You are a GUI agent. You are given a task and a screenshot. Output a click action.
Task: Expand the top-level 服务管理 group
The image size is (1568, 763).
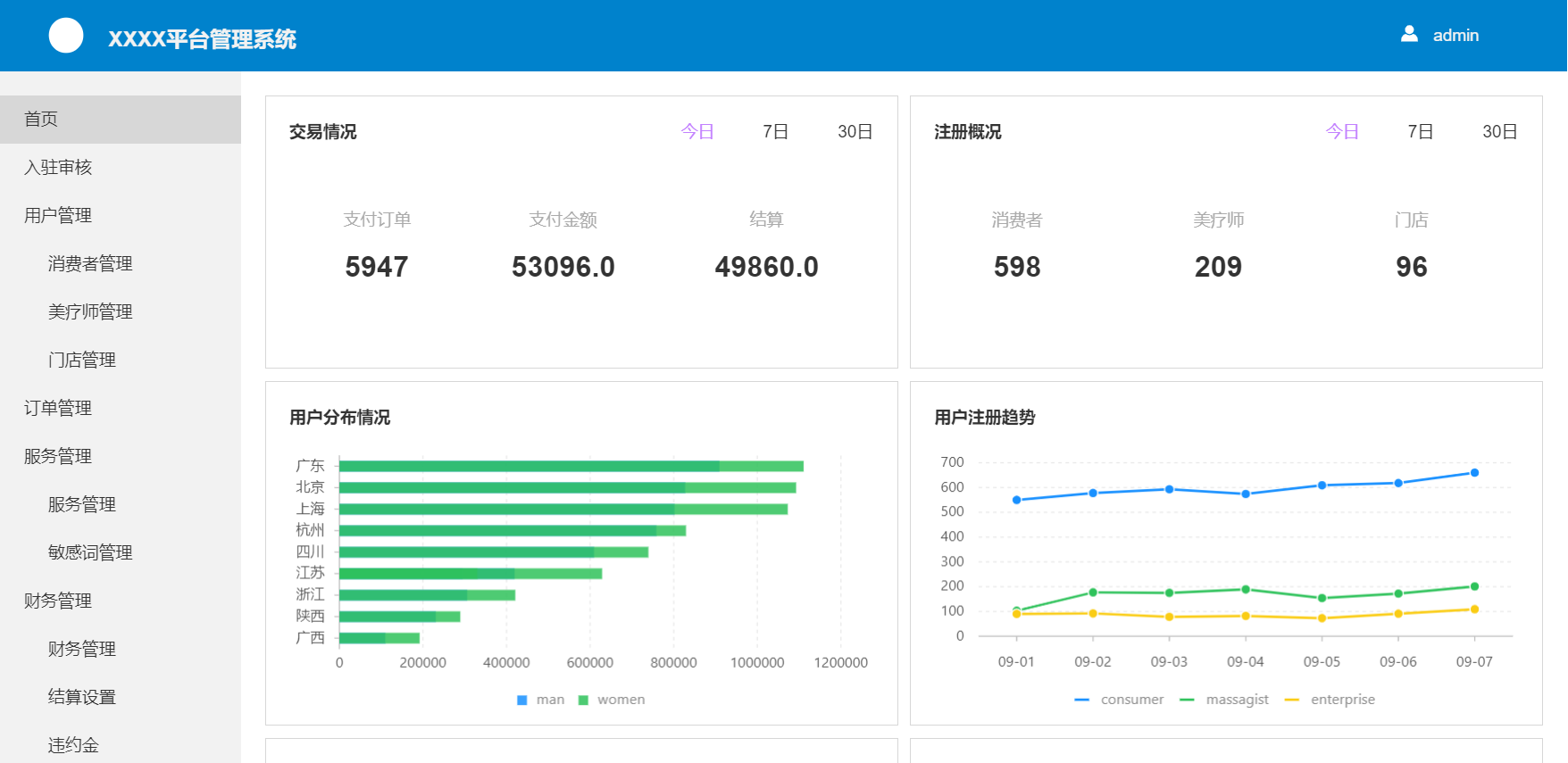(x=121, y=457)
